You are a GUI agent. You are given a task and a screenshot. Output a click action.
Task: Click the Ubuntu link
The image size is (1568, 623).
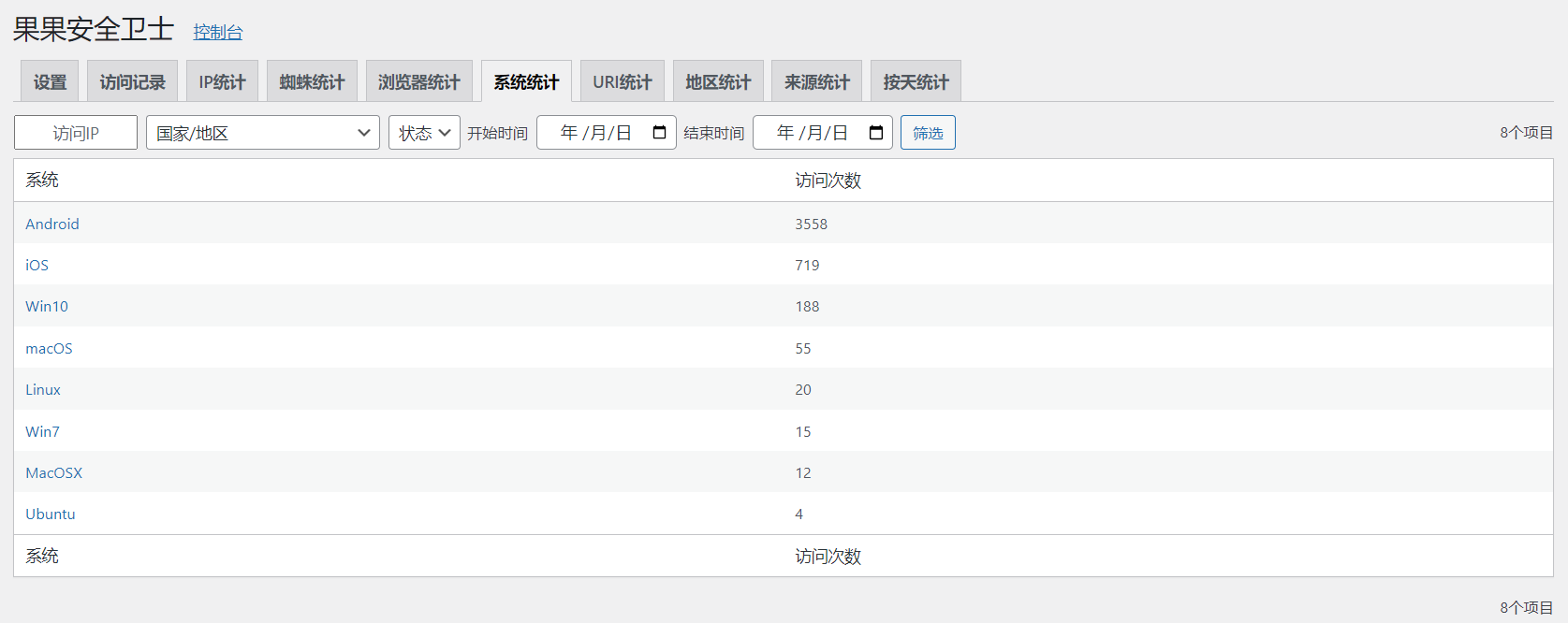51,514
